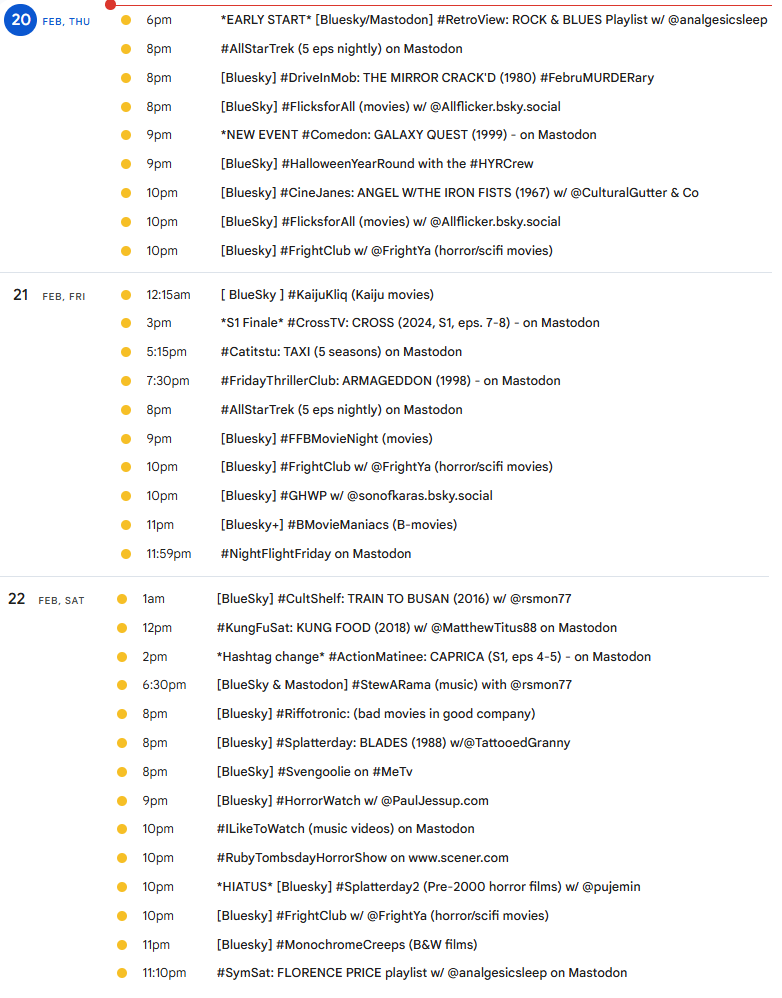Viewport: 782px width, 998px height.
Task: Click yellow dot beside 3pm #CrossTV event
Action: tap(126, 323)
